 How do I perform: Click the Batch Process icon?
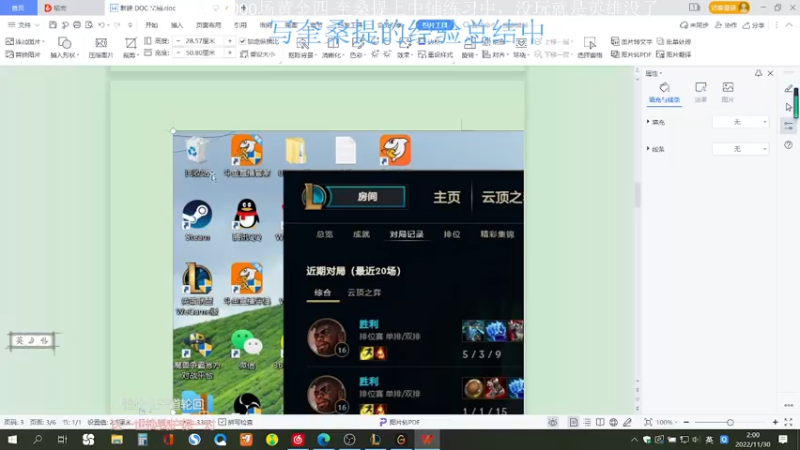(x=660, y=41)
